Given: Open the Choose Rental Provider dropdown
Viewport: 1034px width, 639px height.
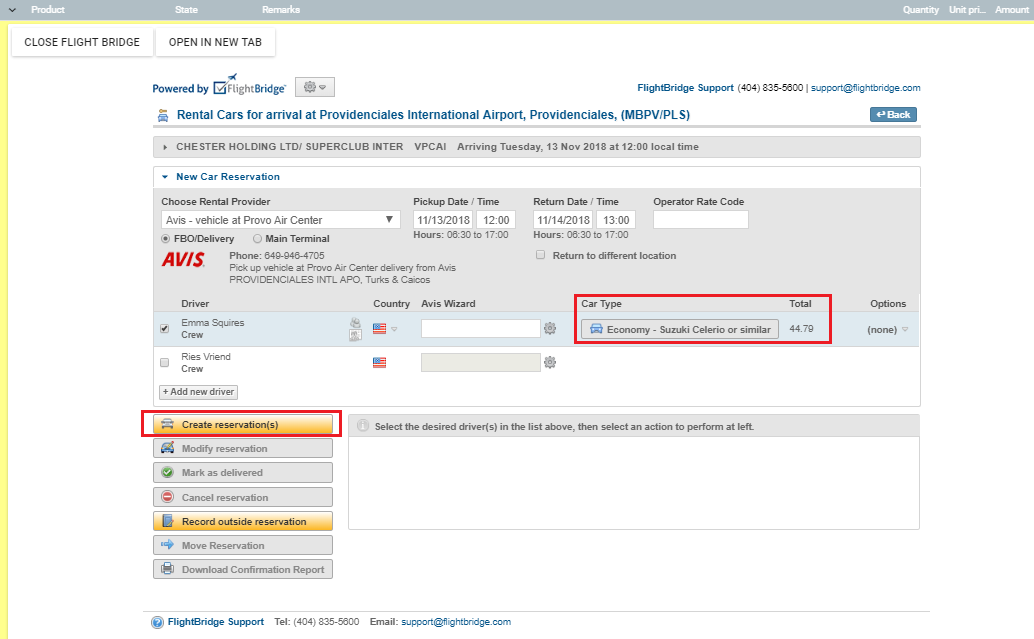Looking at the screenshot, I should tap(280, 220).
